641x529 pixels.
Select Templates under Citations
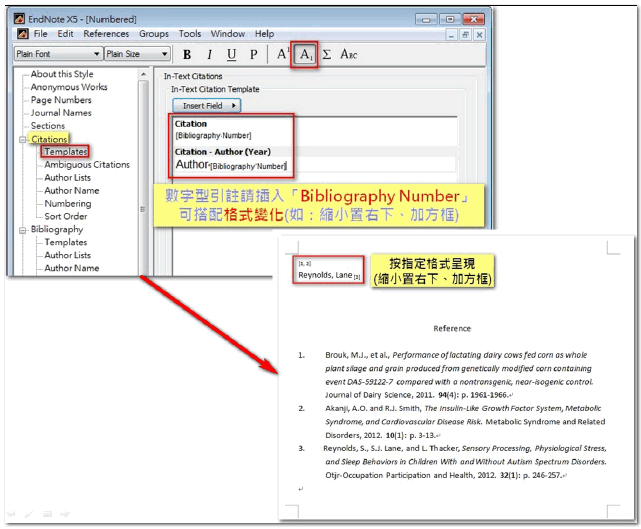[x=65, y=152]
